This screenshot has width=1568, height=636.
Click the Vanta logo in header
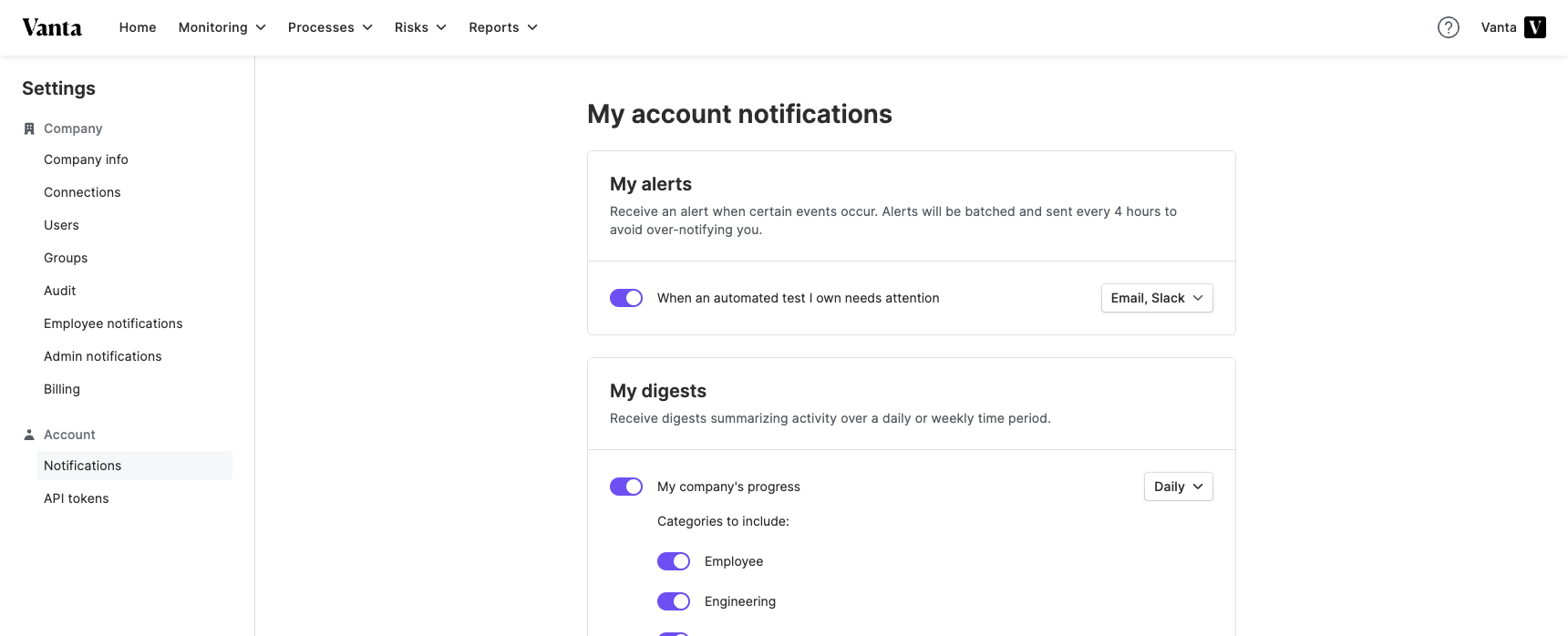[52, 27]
